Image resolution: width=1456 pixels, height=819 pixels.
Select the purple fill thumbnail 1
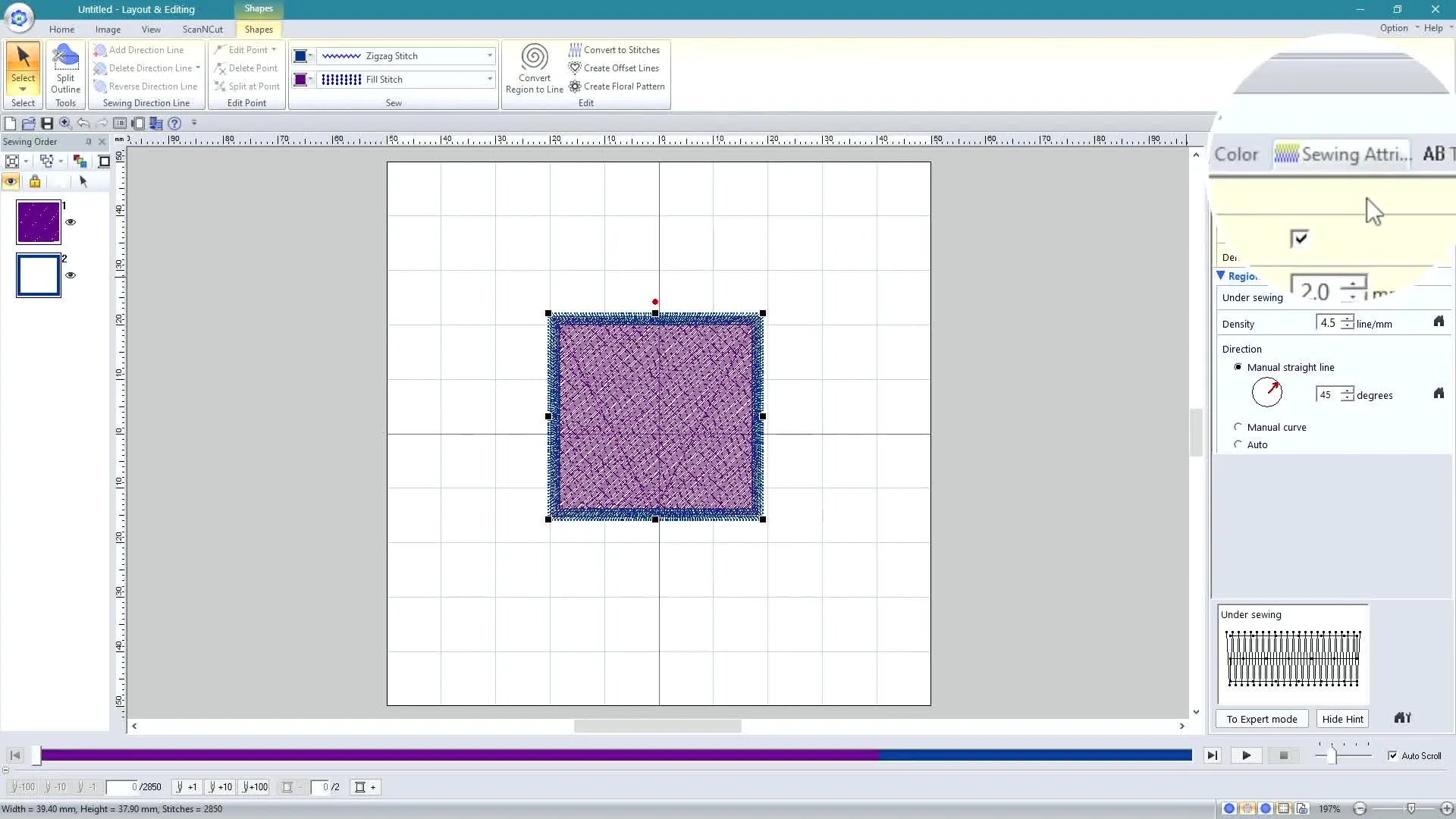[39, 222]
